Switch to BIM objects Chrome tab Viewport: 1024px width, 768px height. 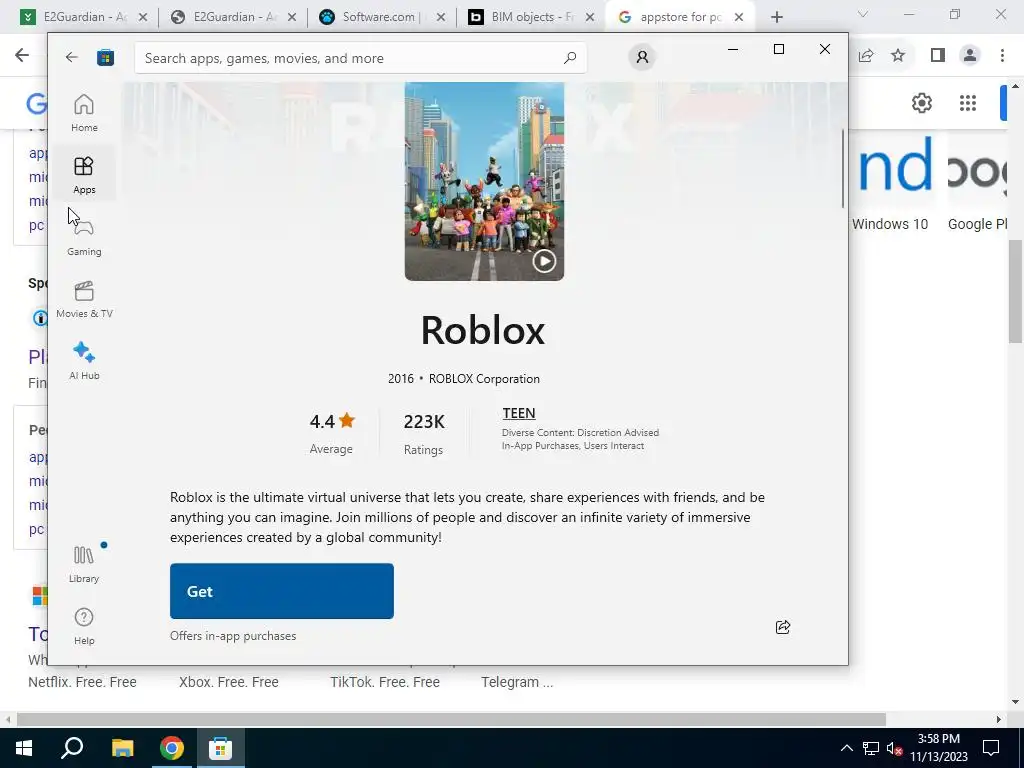point(532,17)
